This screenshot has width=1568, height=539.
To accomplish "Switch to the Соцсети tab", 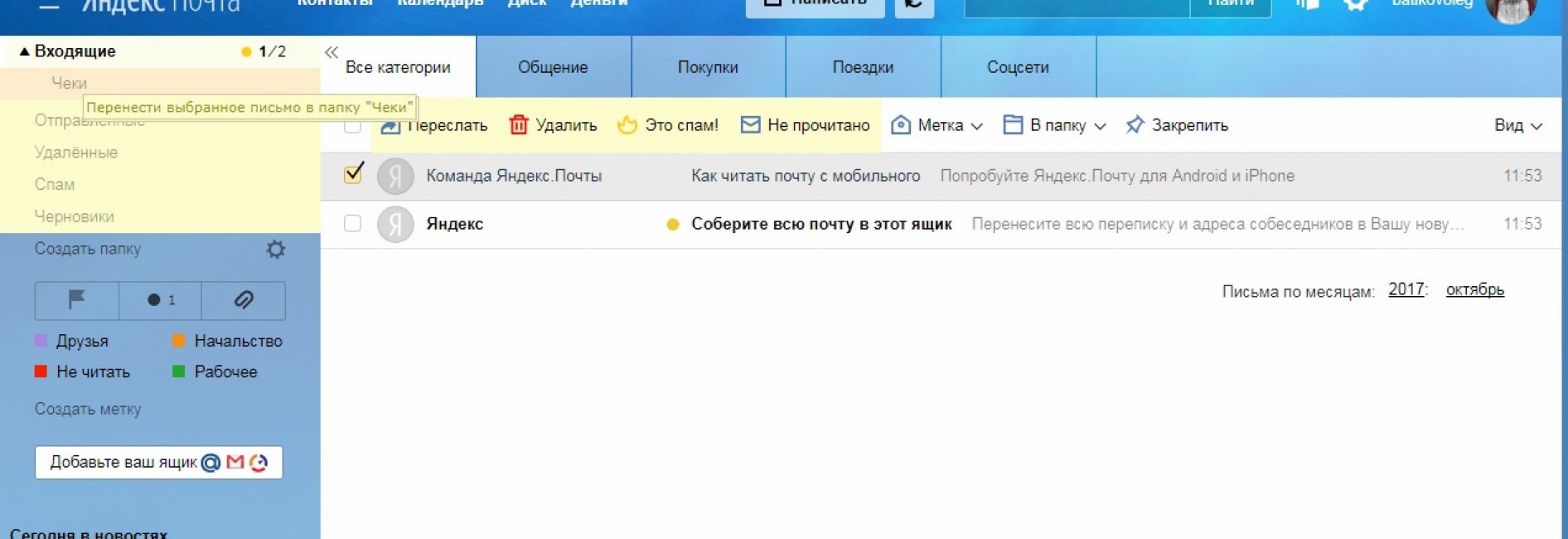I will point(1018,67).
